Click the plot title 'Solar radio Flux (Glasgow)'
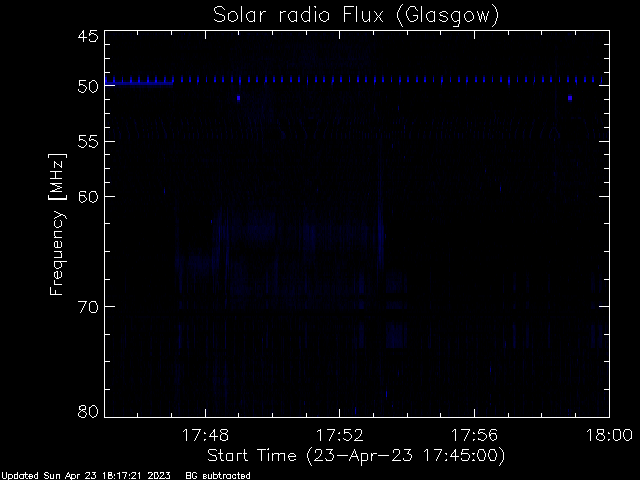This screenshot has width=640, height=480. tap(356, 16)
